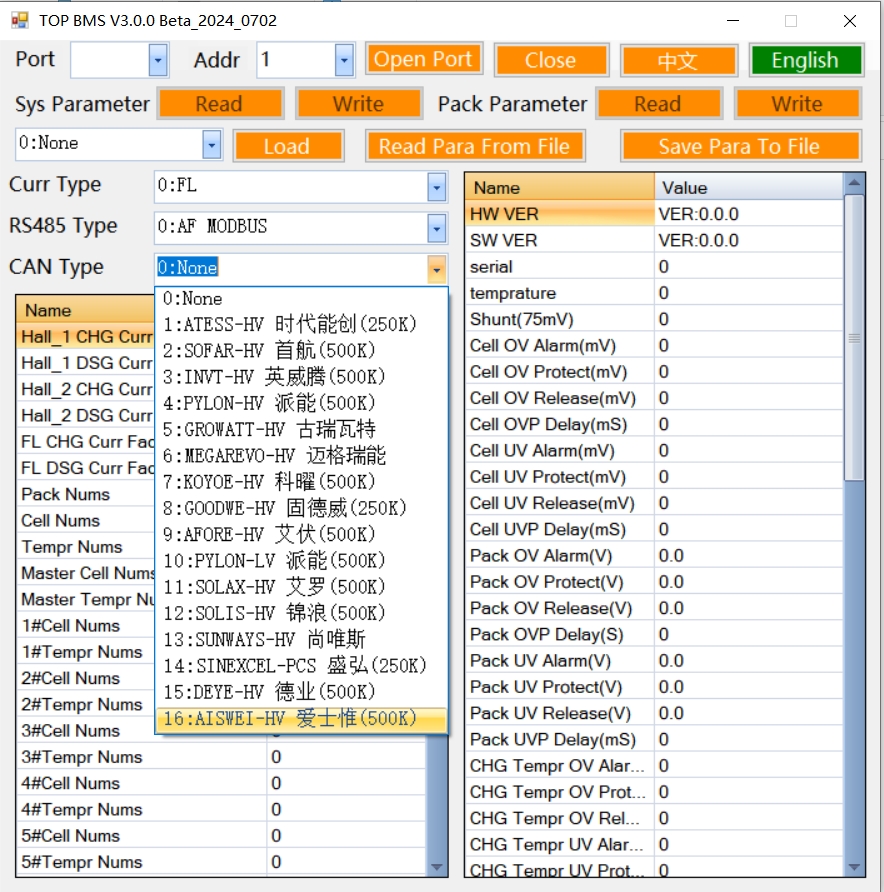Select Hall_1 CHG Curr row
The height and width of the screenshot is (892, 884).
coord(86,337)
